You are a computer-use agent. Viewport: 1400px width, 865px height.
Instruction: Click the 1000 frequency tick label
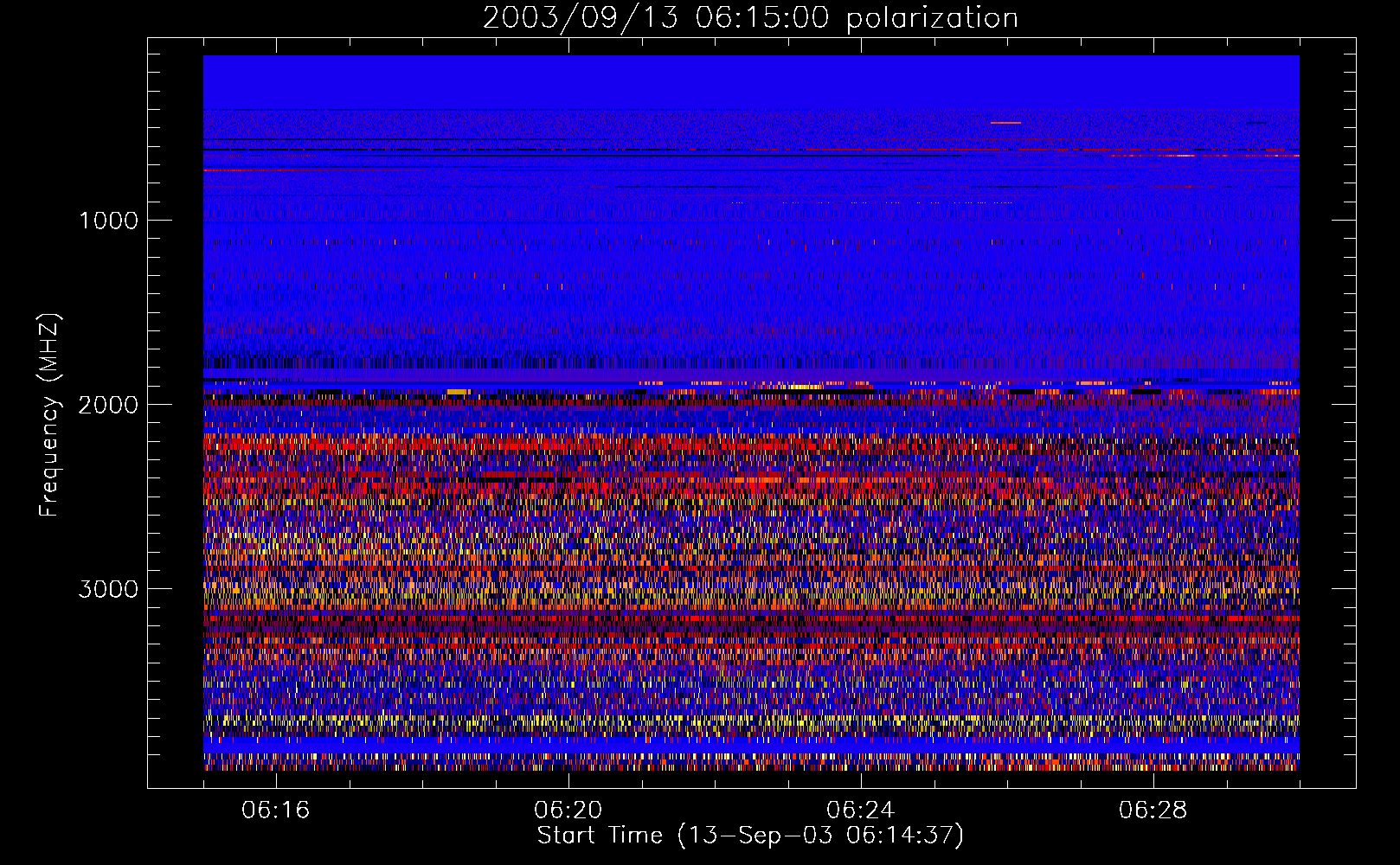point(108,221)
